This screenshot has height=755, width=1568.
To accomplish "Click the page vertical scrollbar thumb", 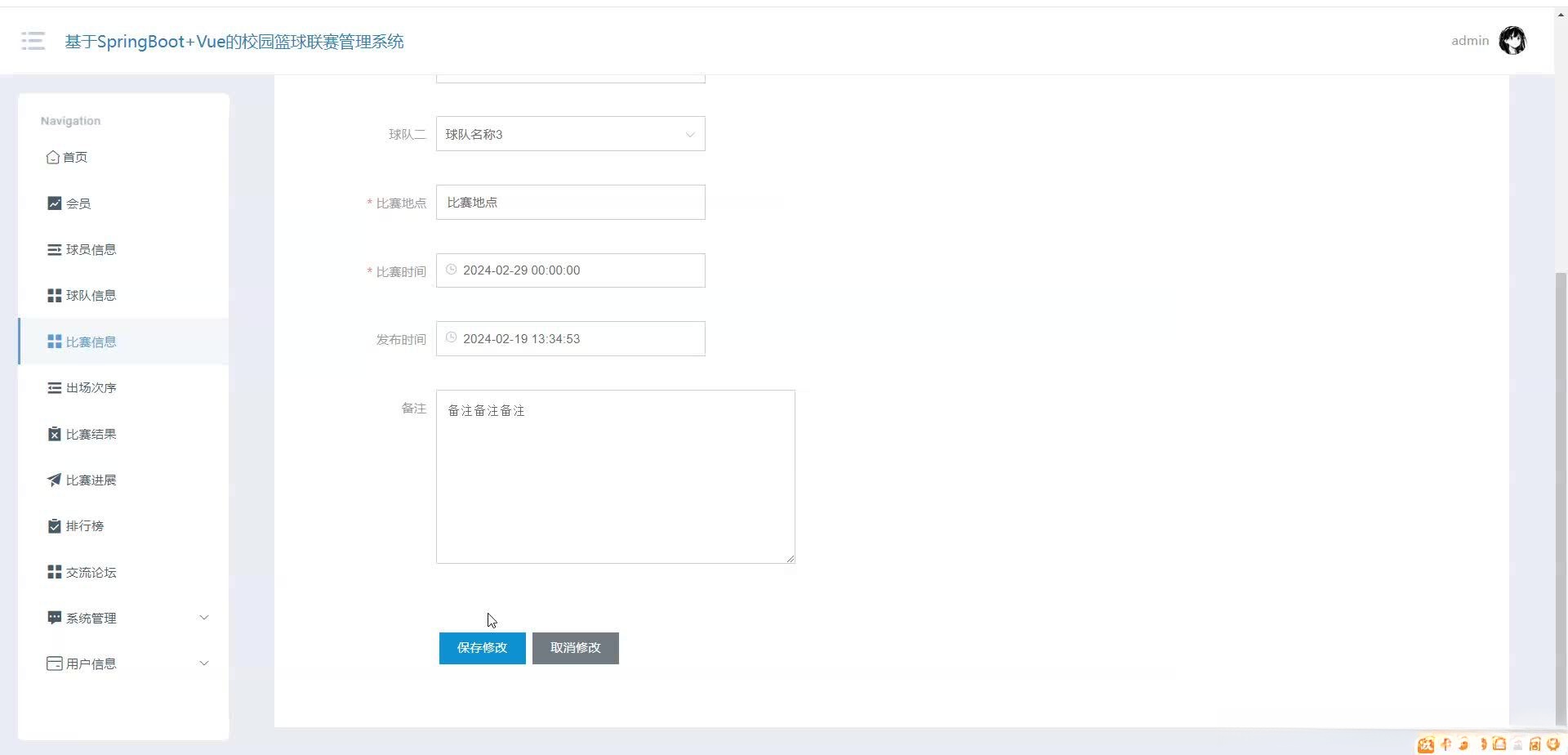I will tap(1561, 498).
